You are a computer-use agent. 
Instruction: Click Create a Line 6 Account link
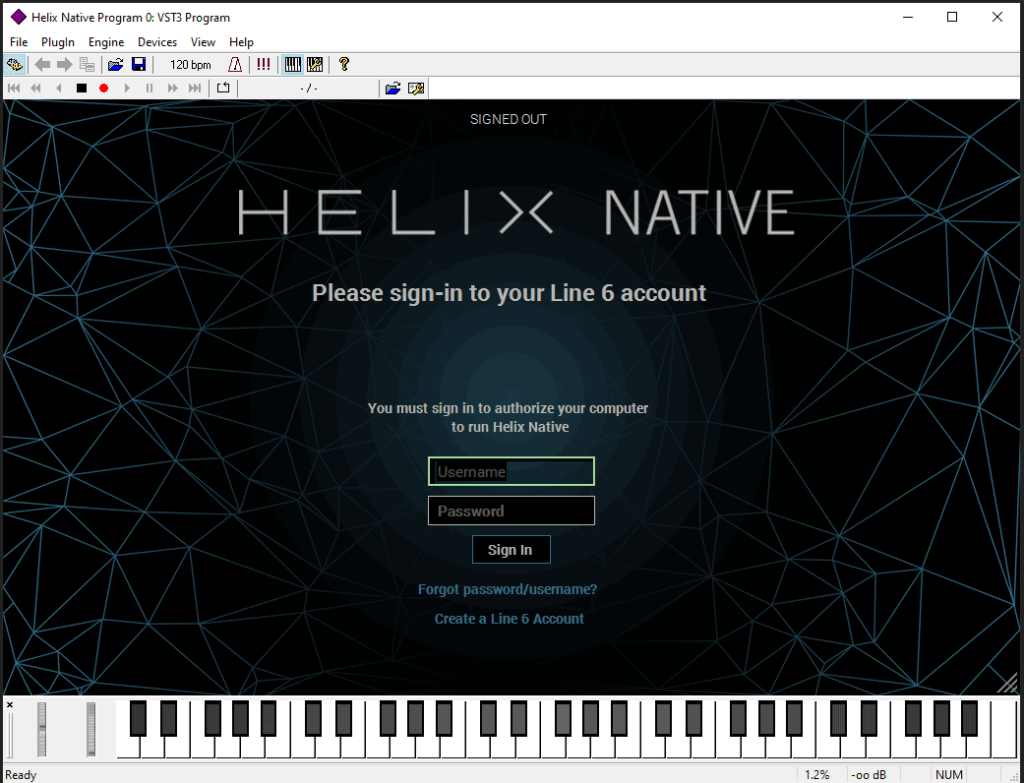(509, 619)
